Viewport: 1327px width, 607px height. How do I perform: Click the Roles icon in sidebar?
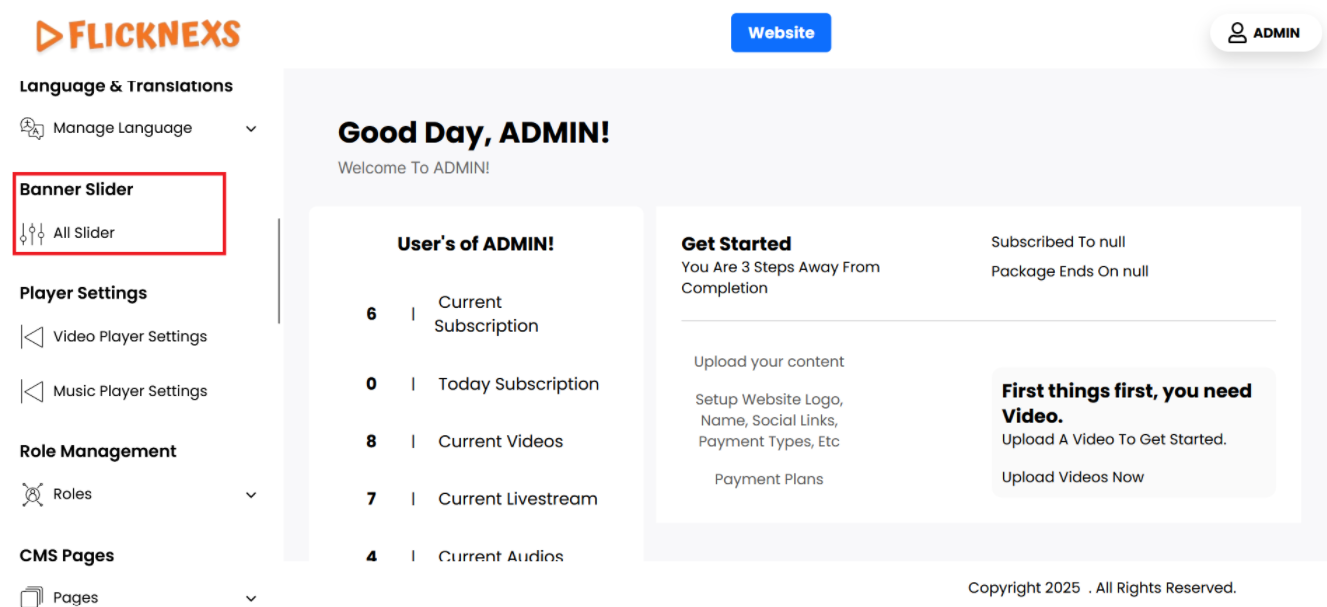coord(32,494)
